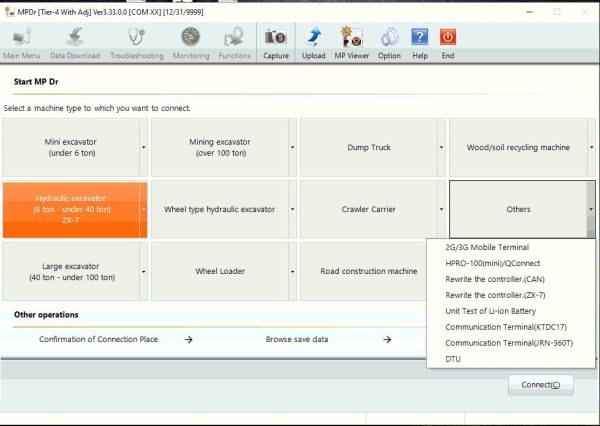Open Browse save data link
600x426 pixels.
pos(297,339)
